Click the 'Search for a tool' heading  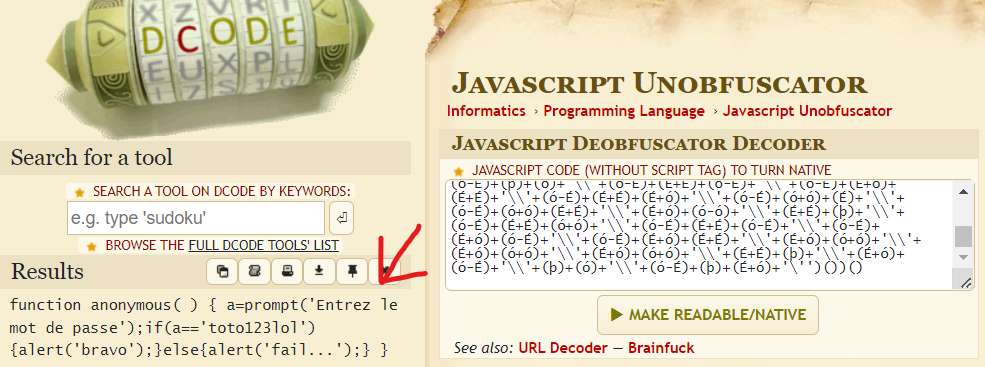coord(92,157)
